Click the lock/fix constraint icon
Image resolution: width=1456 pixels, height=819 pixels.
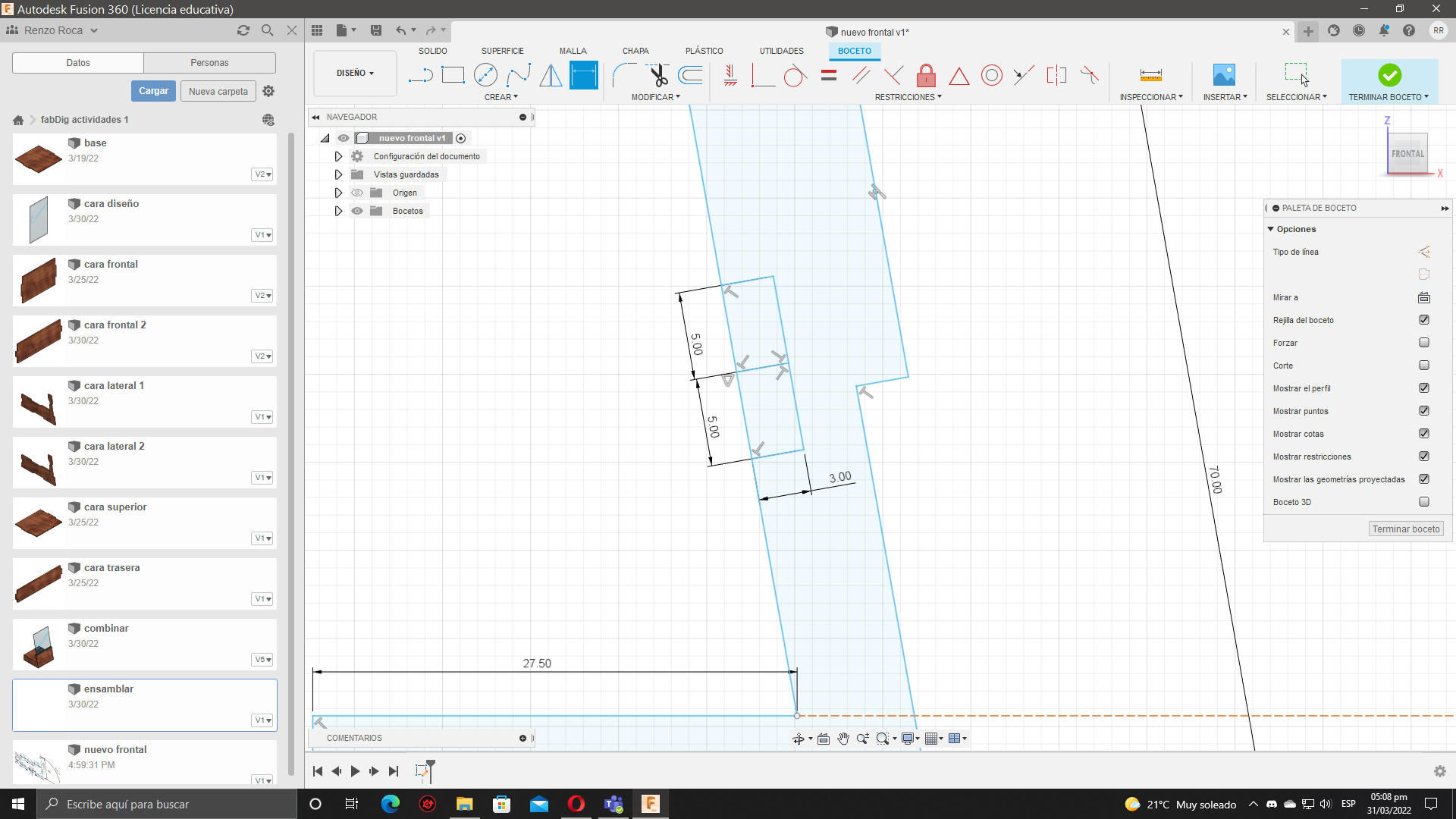(x=926, y=75)
